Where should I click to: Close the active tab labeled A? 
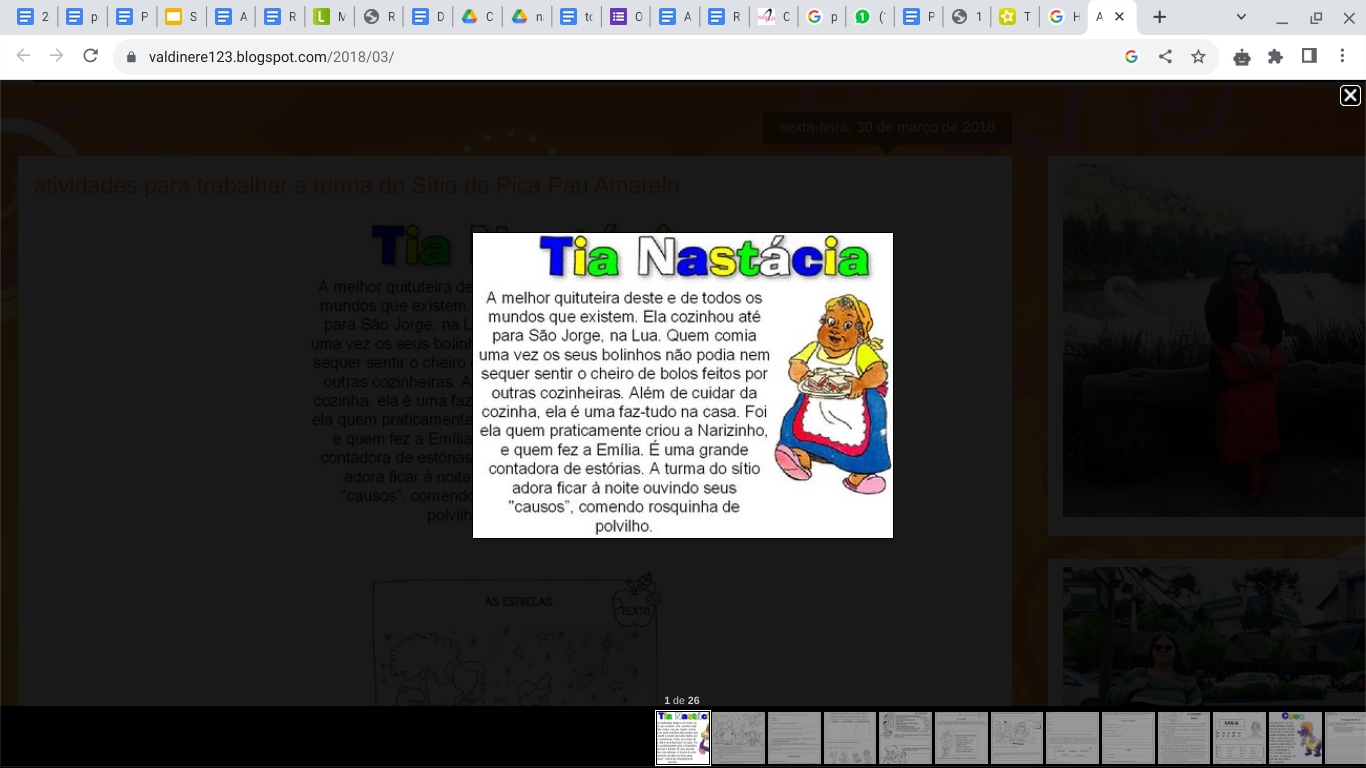click(x=1119, y=17)
